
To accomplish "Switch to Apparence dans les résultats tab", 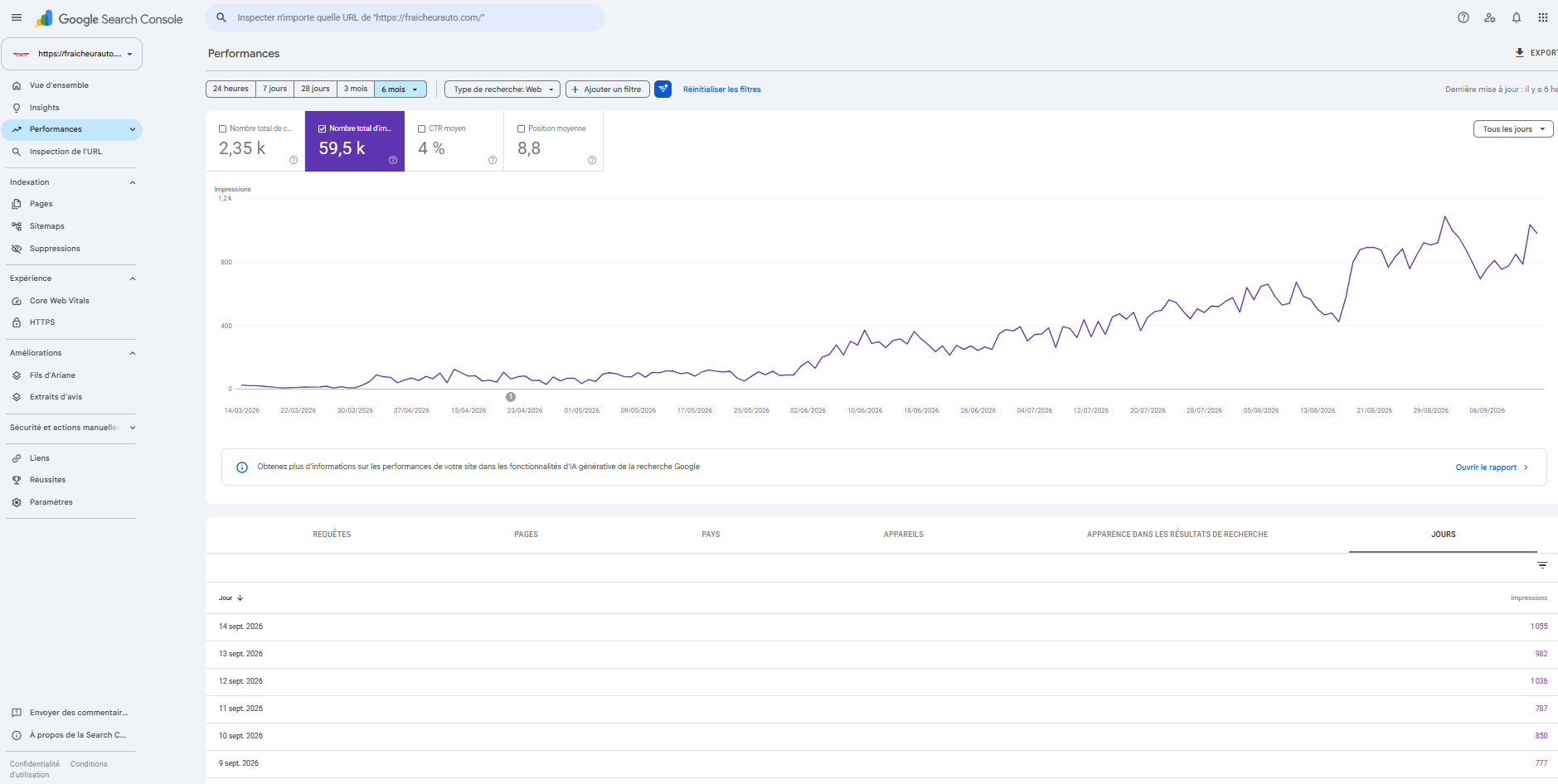I will 1177,535.
